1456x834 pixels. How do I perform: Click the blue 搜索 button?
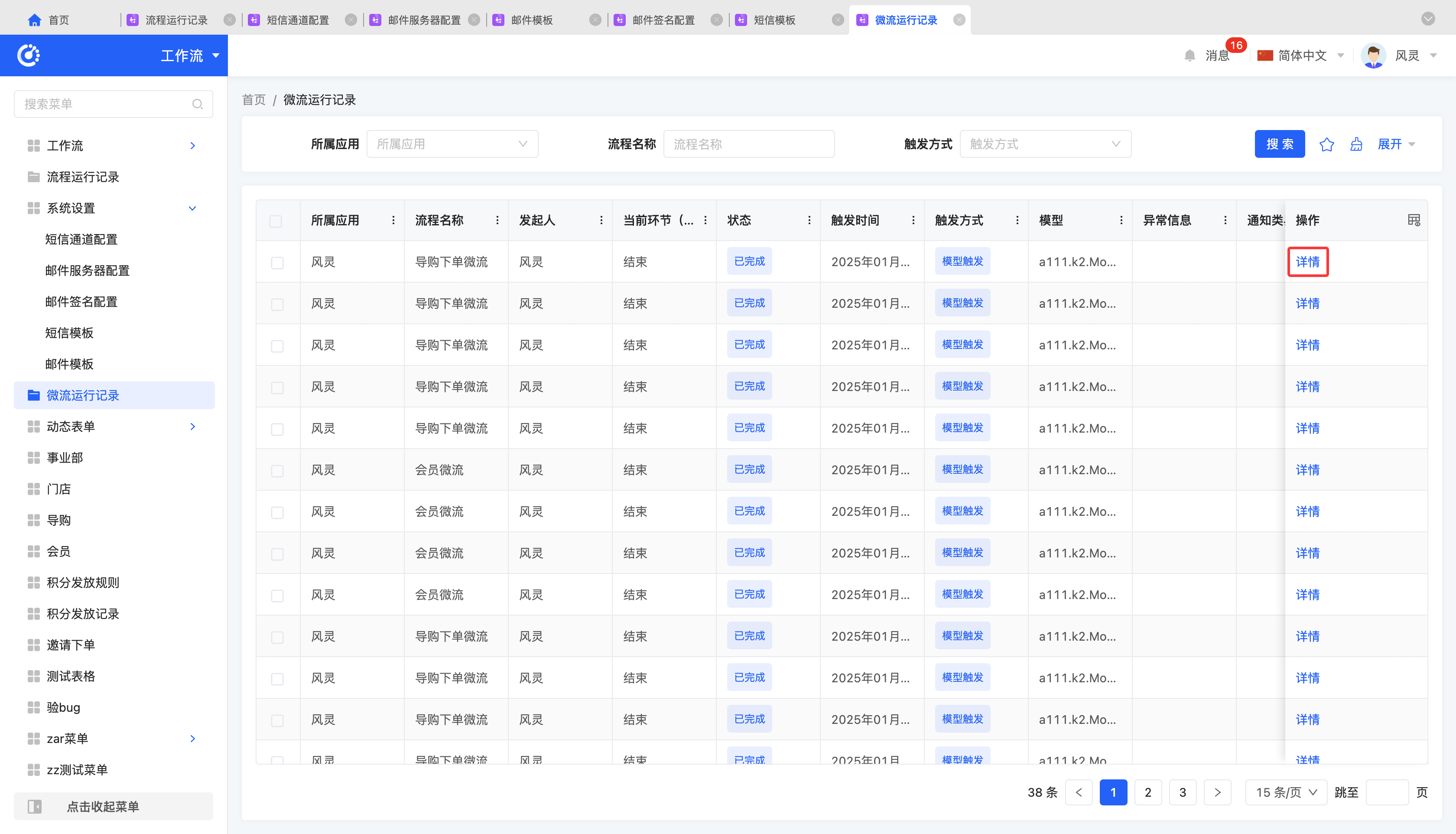1279,144
